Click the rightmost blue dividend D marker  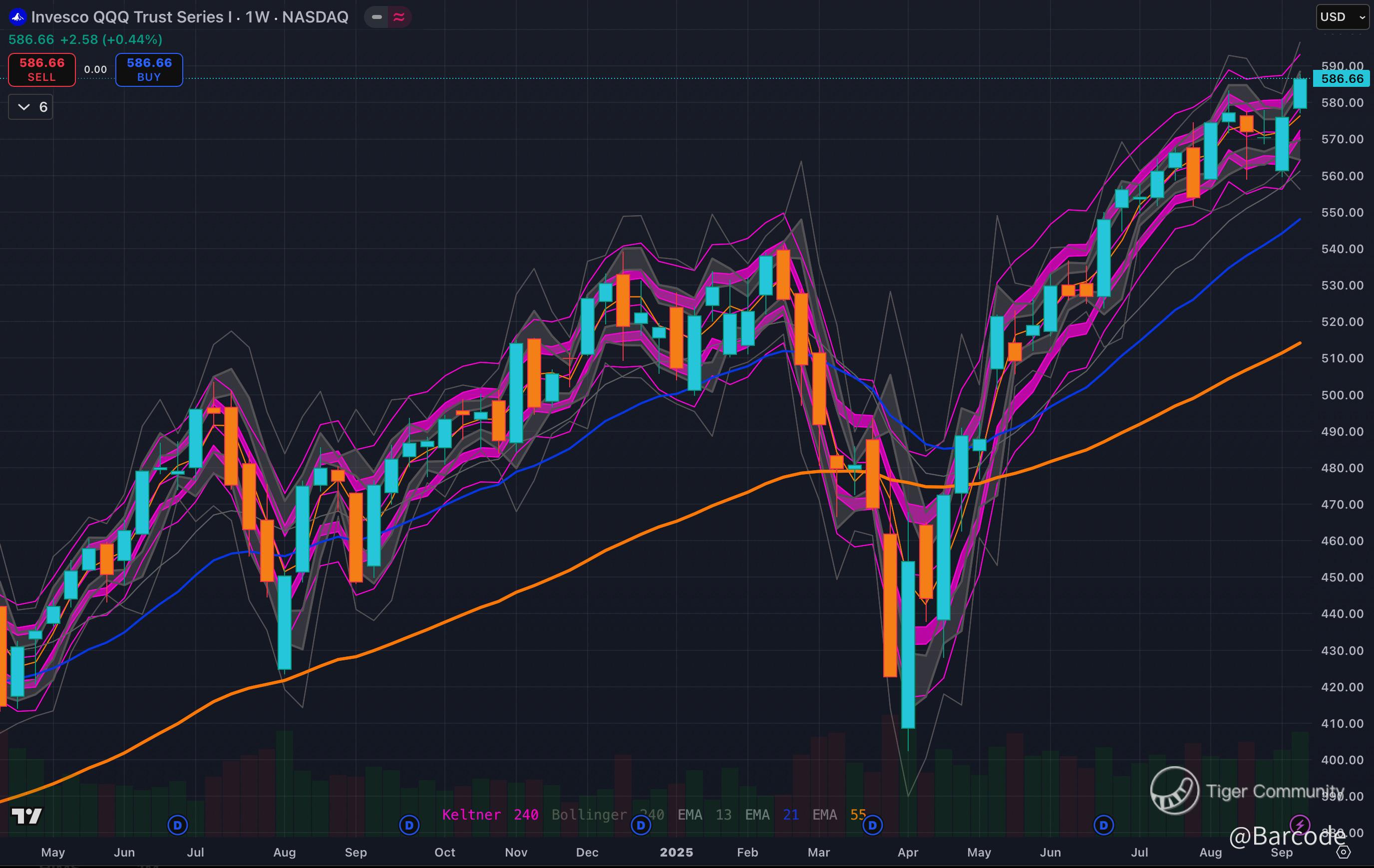(1103, 825)
